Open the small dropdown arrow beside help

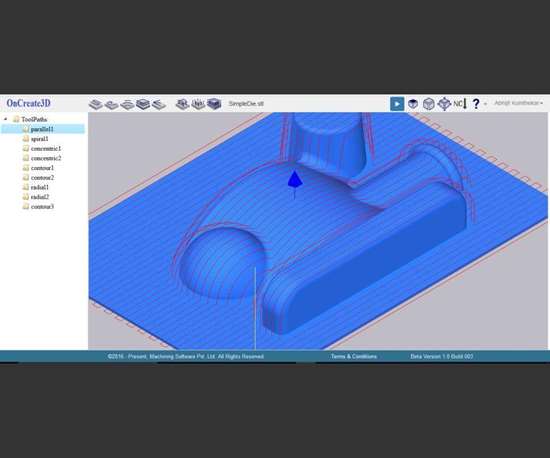coord(485,104)
